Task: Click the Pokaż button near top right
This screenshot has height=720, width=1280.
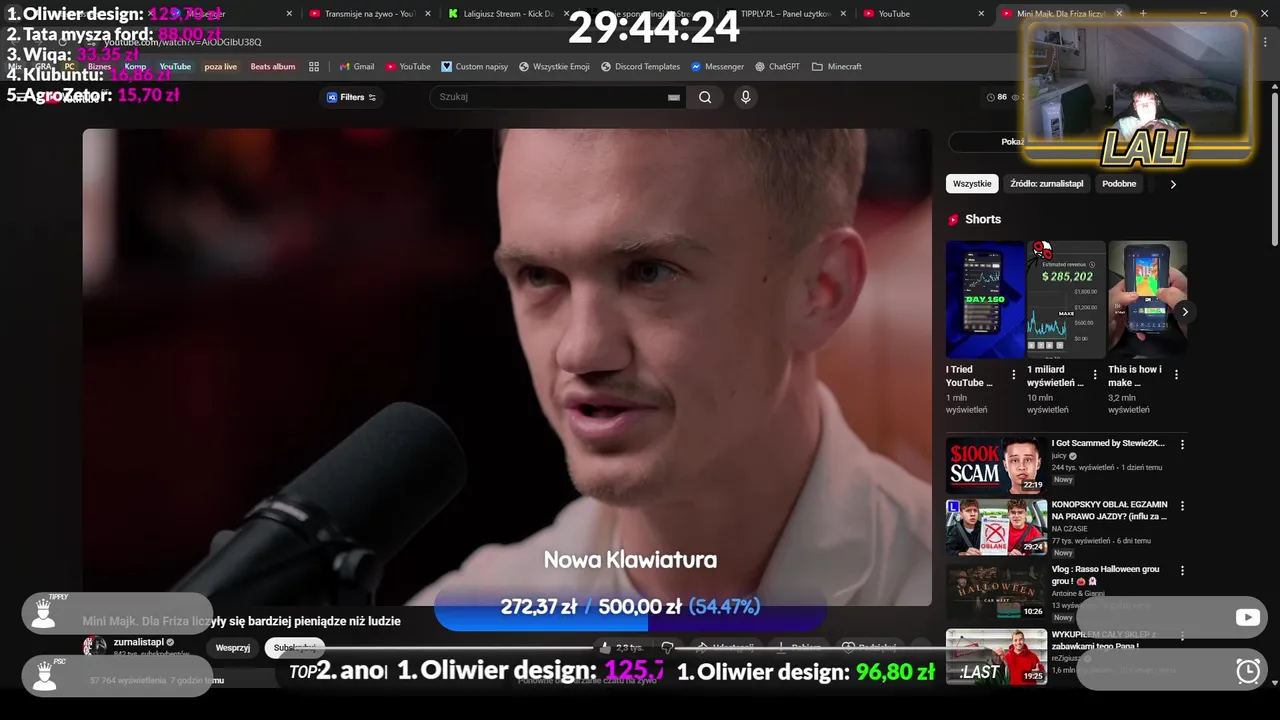Action: pyautogui.click(x=1012, y=142)
